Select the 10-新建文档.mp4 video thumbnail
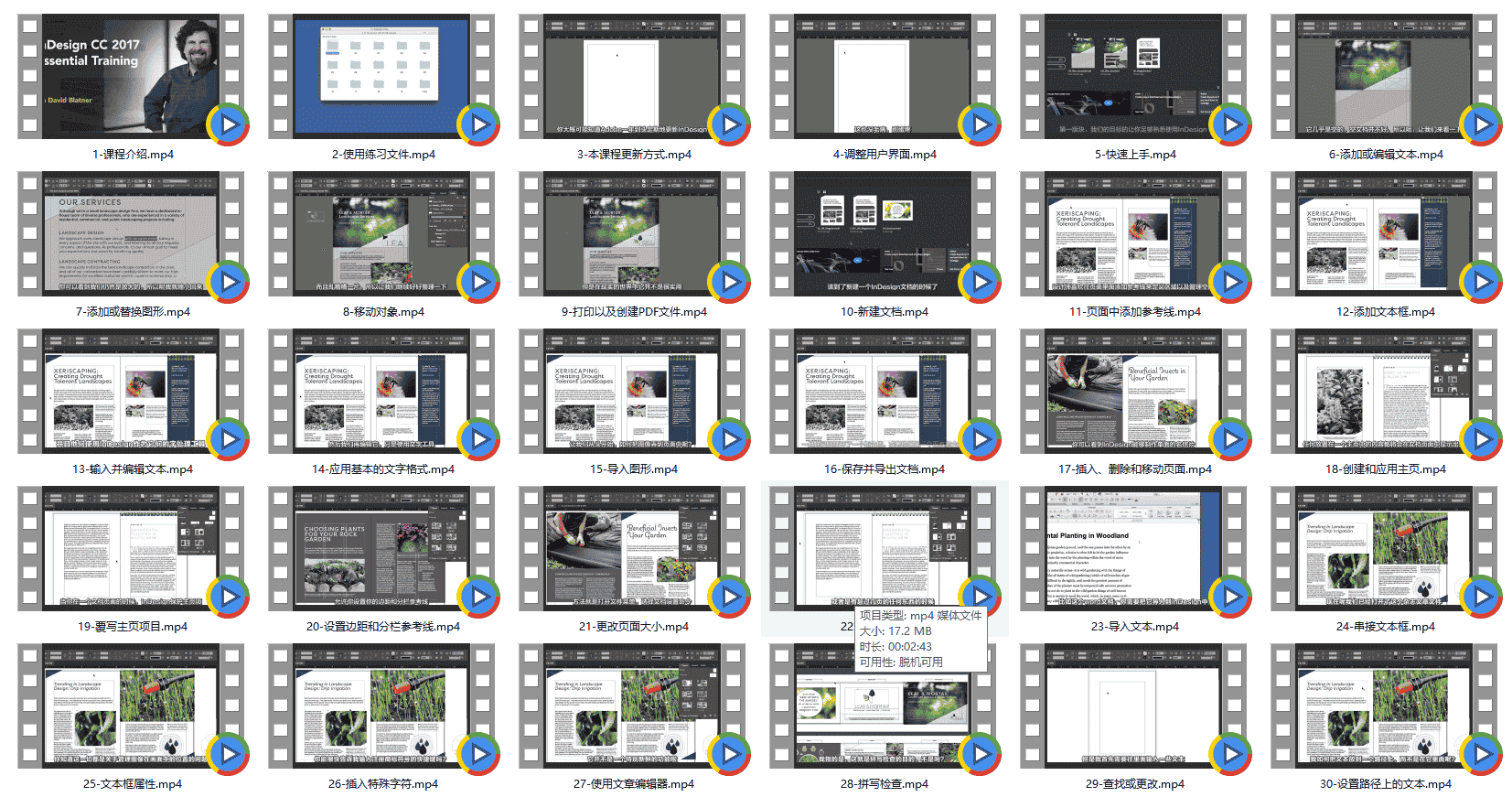Screen dimensions: 1512x797 (x=883, y=234)
